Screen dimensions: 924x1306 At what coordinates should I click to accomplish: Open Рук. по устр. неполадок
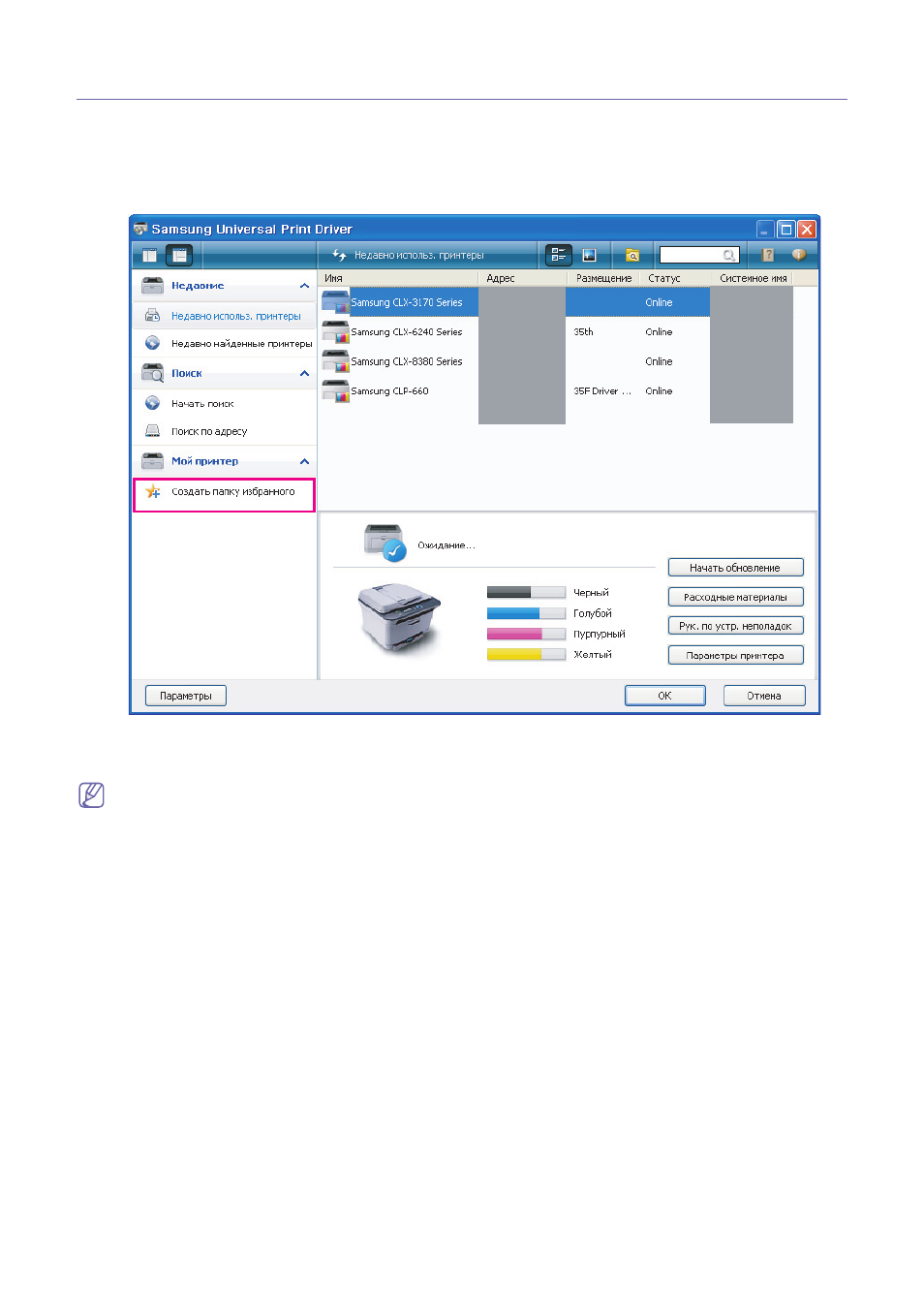[735, 626]
